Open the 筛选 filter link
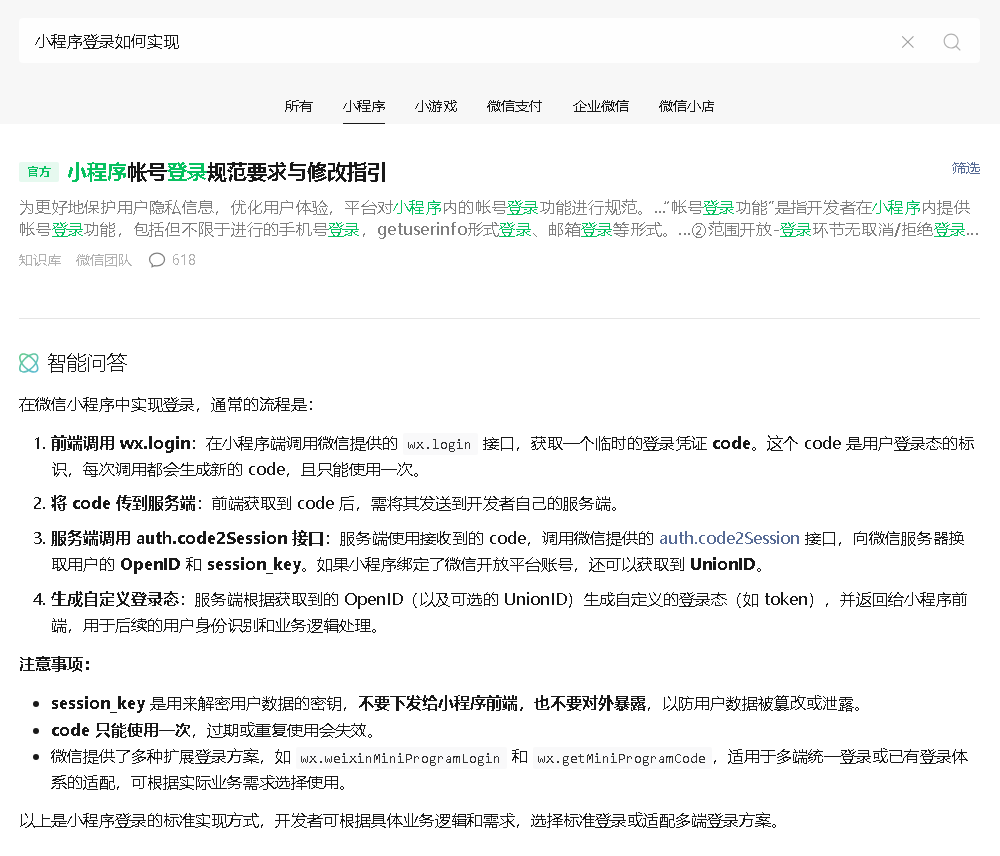The height and width of the screenshot is (856, 1000). (966, 168)
